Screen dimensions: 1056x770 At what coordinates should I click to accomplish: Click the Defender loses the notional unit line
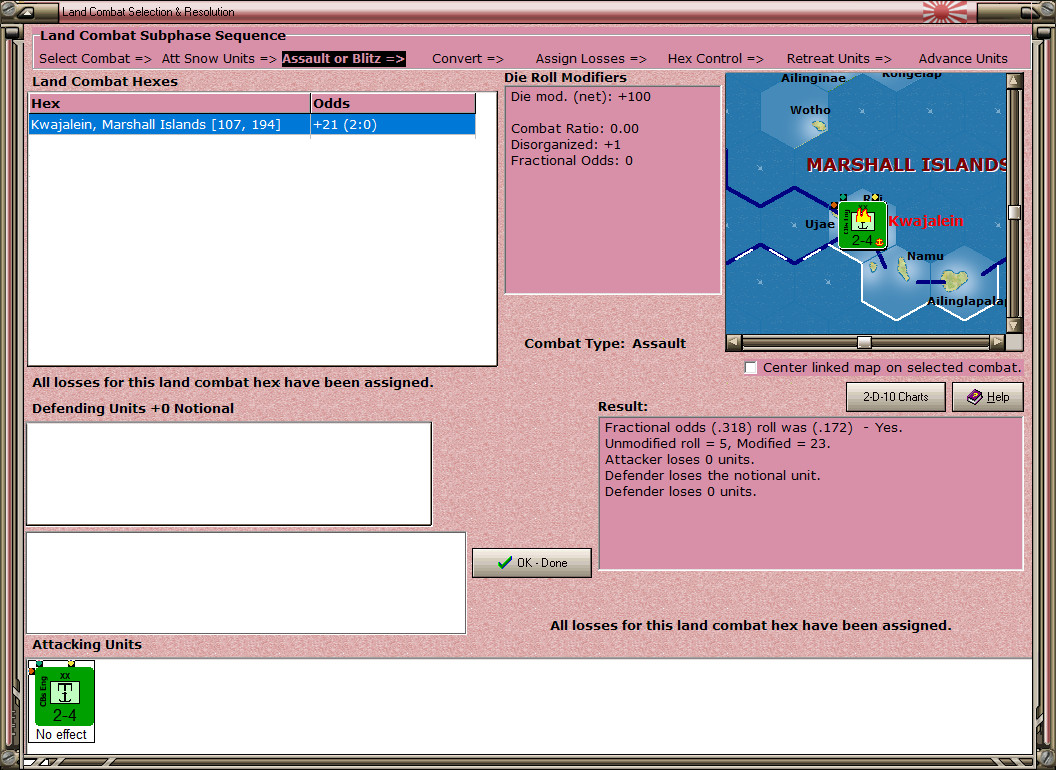[712, 476]
